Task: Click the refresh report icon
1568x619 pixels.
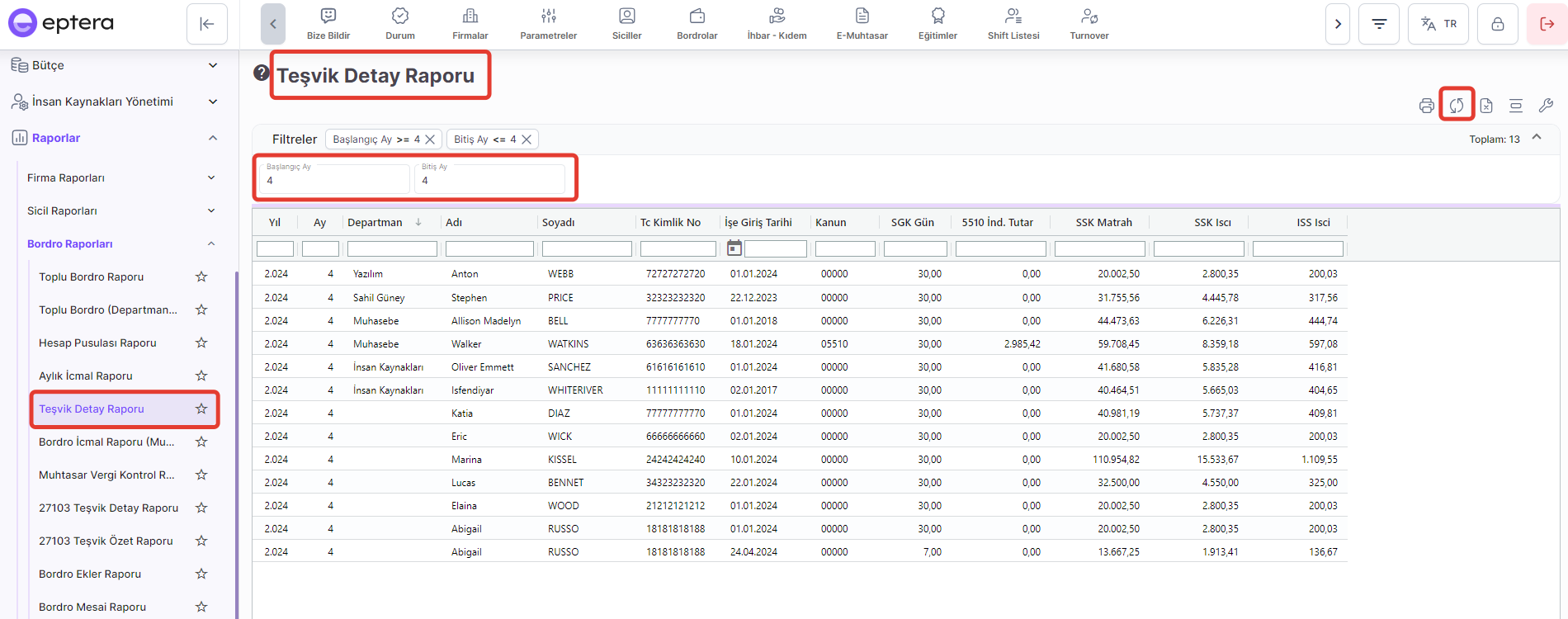Action: point(1457,106)
